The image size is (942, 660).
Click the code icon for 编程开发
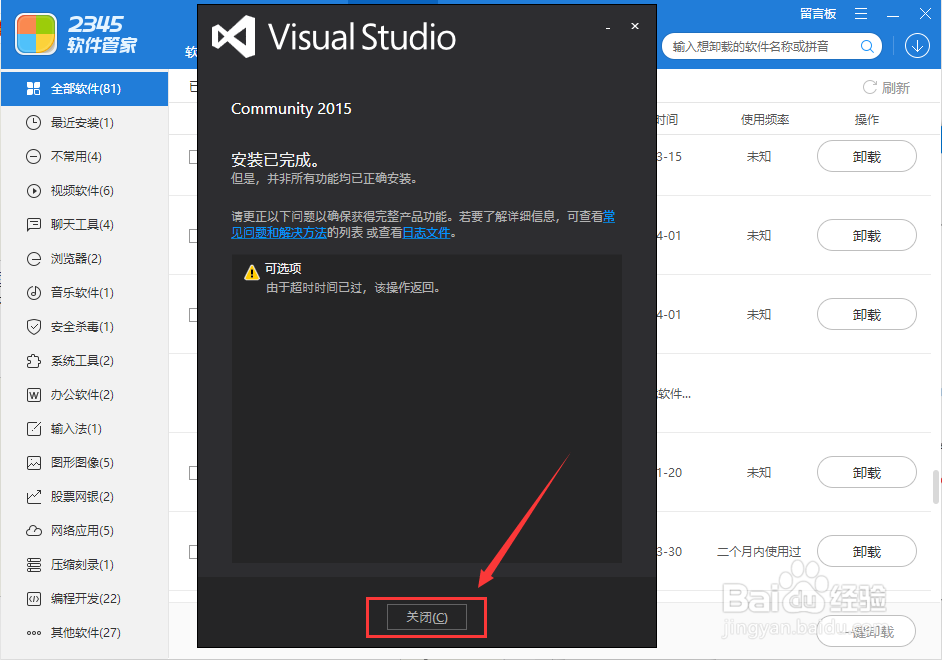click(34, 599)
